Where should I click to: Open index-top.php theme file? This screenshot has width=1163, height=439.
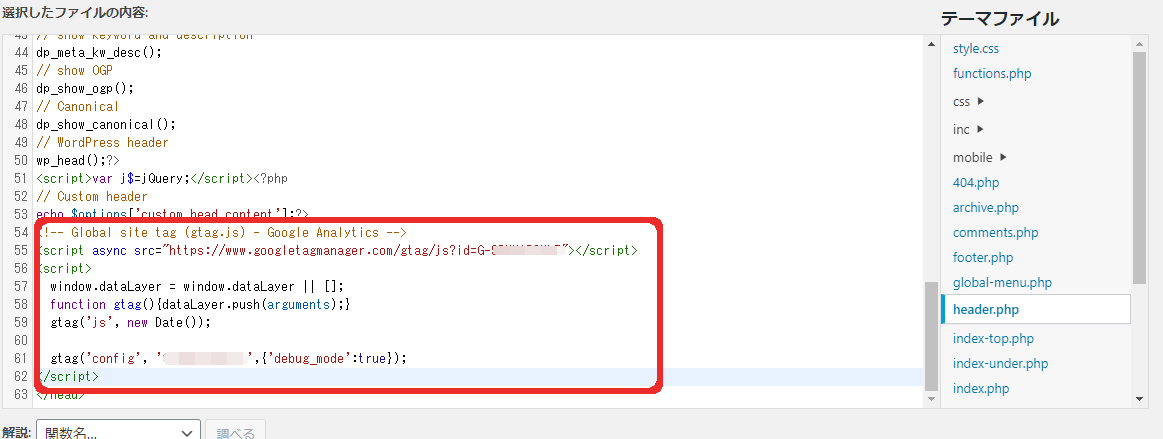click(x=993, y=339)
